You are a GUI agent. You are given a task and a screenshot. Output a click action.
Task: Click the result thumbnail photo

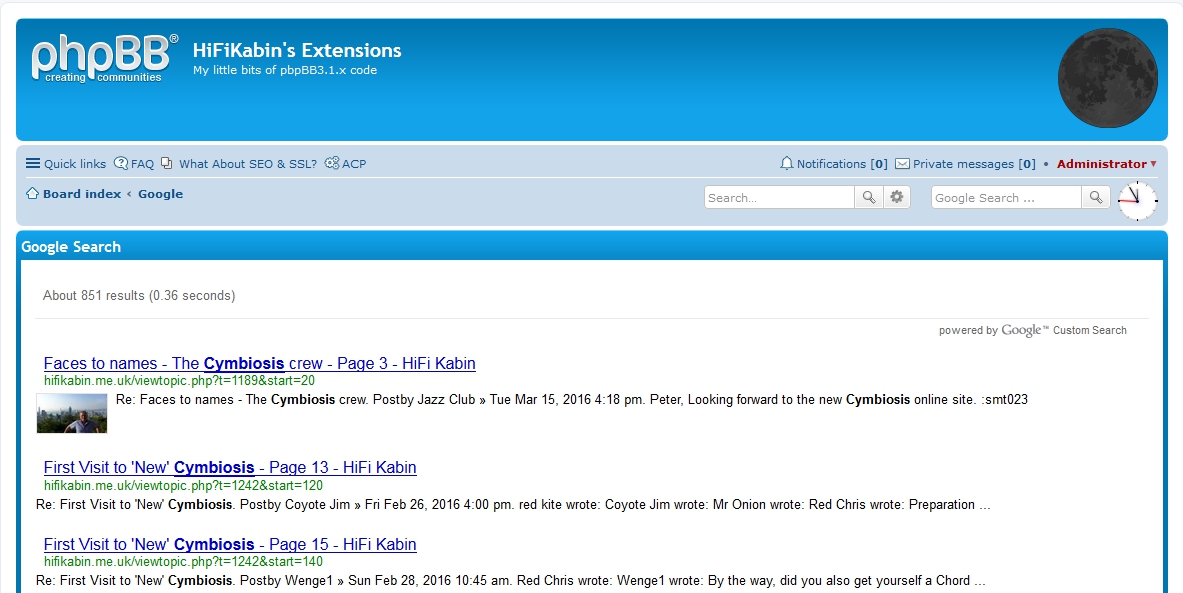tap(72, 413)
